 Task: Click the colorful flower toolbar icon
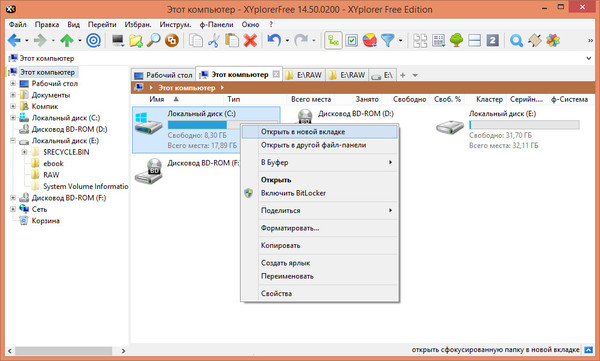click(553, 40)
